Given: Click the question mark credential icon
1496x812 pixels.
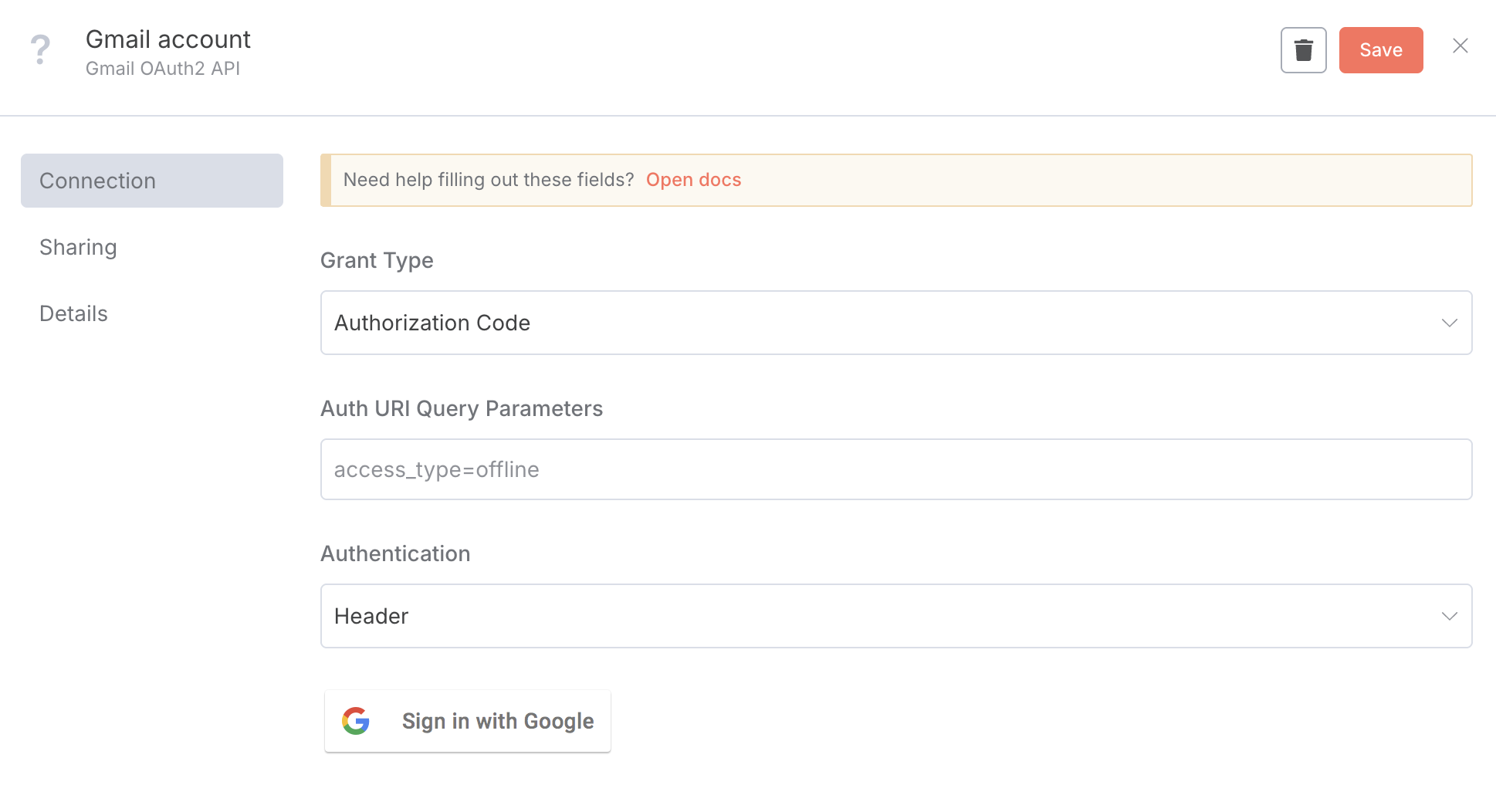Looking at the screenshot, I should [x=40, y=50].
